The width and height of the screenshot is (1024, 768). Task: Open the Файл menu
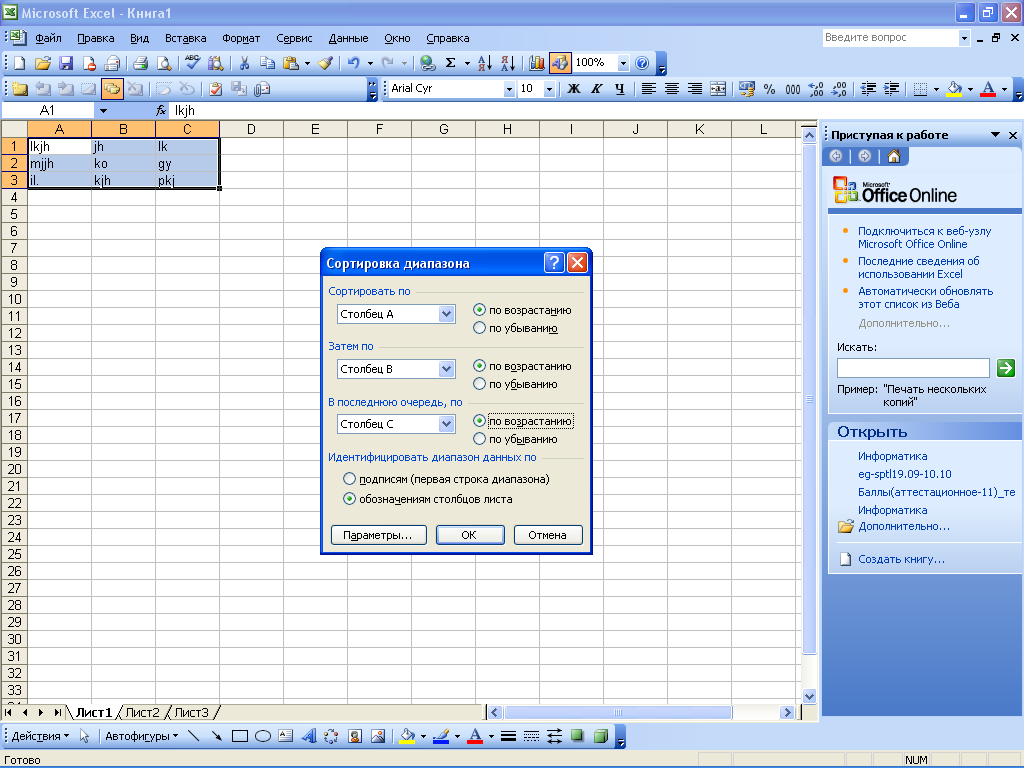(48, 38)
